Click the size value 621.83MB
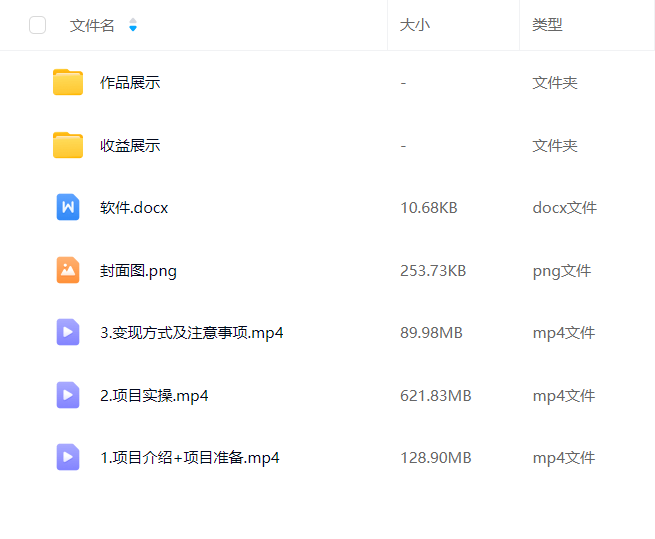This screenshot has height=539, width=655. coord(436,396)
